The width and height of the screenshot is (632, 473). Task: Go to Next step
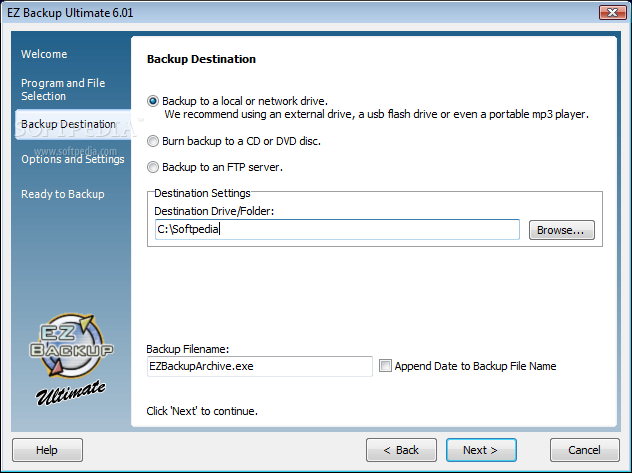click(481, 450)
